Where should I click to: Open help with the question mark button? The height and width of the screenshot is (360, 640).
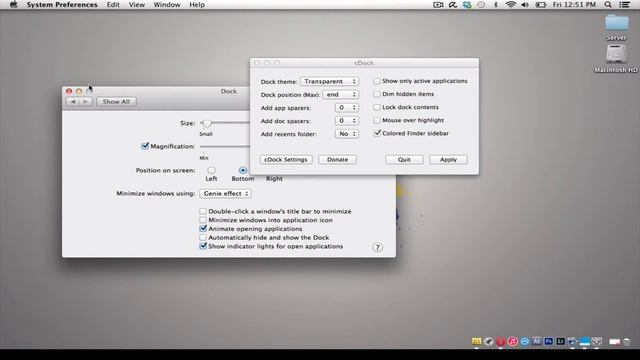pos(378,247)
